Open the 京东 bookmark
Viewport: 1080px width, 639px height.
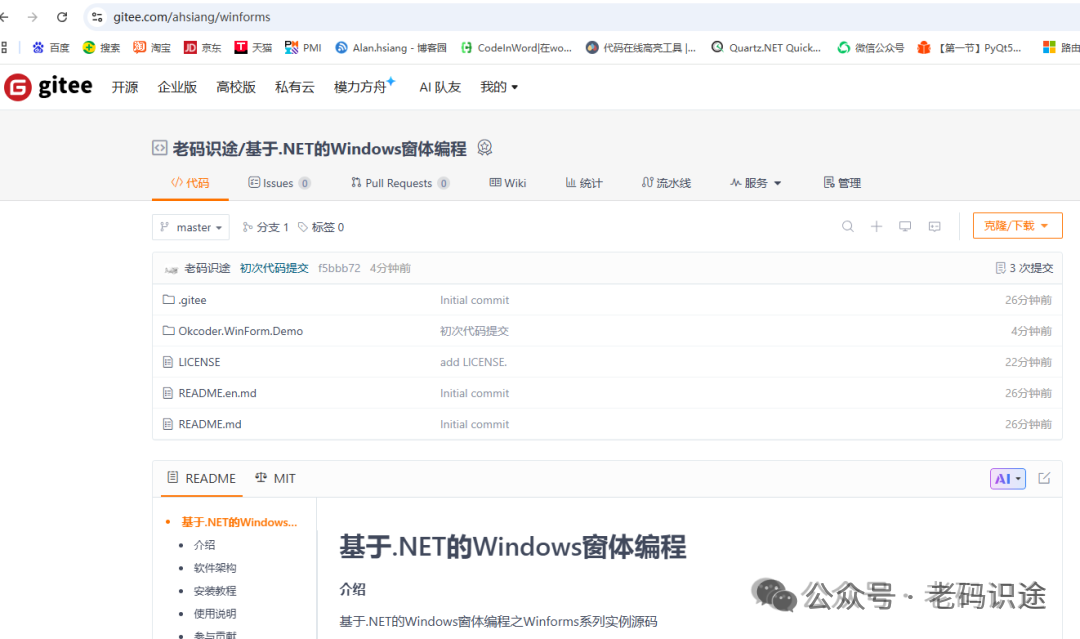click(202, 48)
